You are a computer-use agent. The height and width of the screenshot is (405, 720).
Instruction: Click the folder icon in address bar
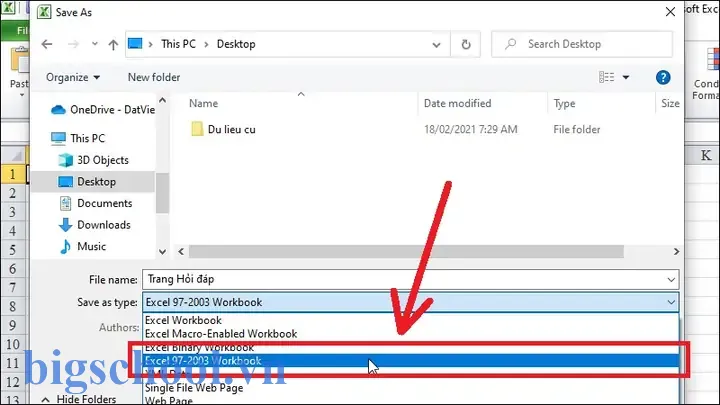(135, 44)
